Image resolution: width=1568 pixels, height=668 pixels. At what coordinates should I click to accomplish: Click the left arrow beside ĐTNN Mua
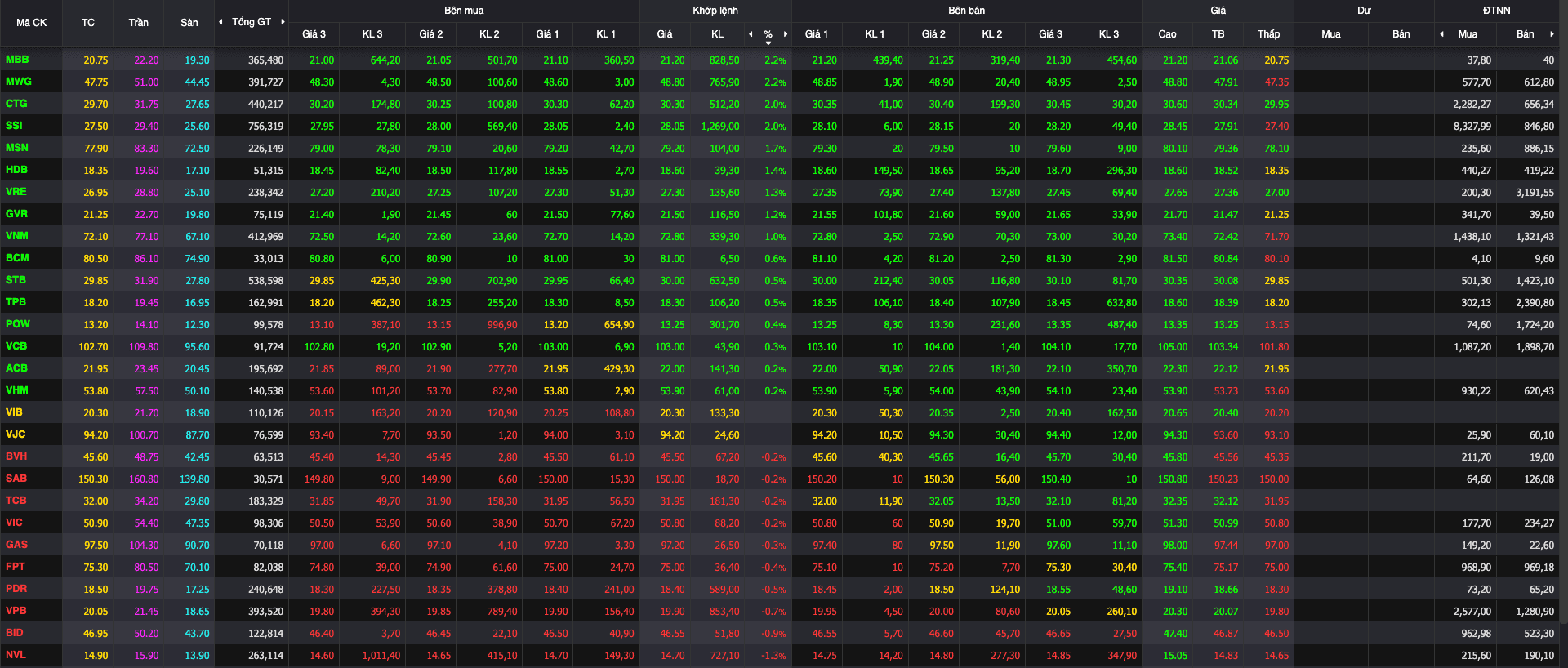(x=1441, y=34)
